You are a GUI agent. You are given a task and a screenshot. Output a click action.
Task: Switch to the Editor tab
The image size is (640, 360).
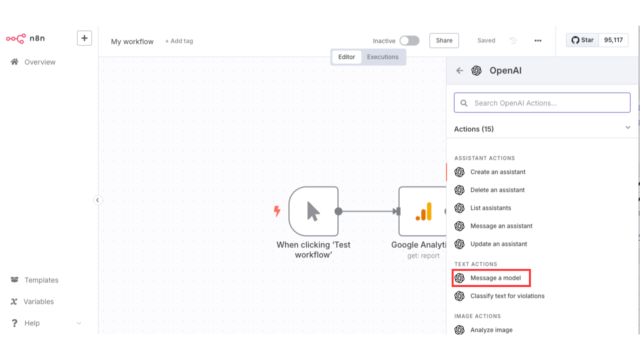pyautogui.click(x=347, y=57)
